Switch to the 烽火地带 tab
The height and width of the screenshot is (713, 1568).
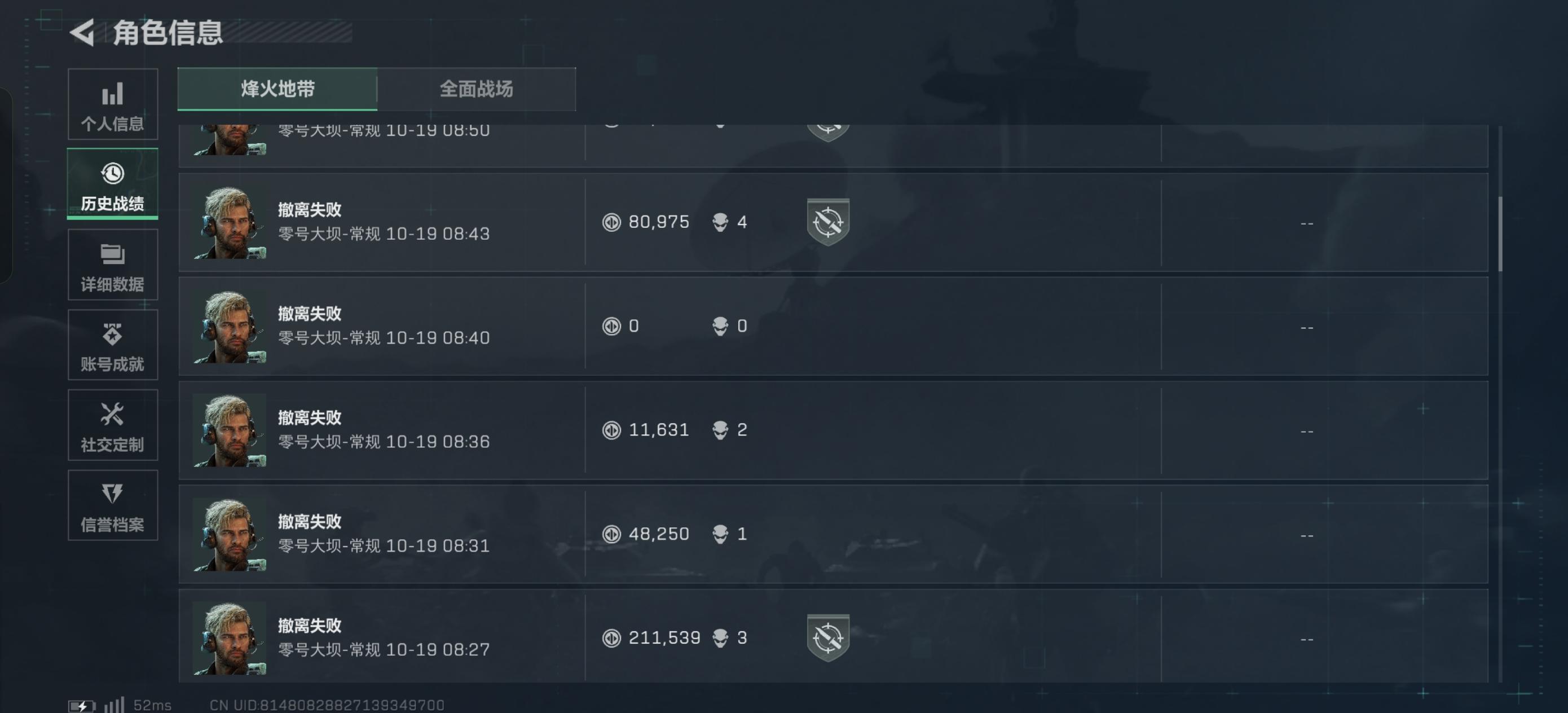(278, 90)
